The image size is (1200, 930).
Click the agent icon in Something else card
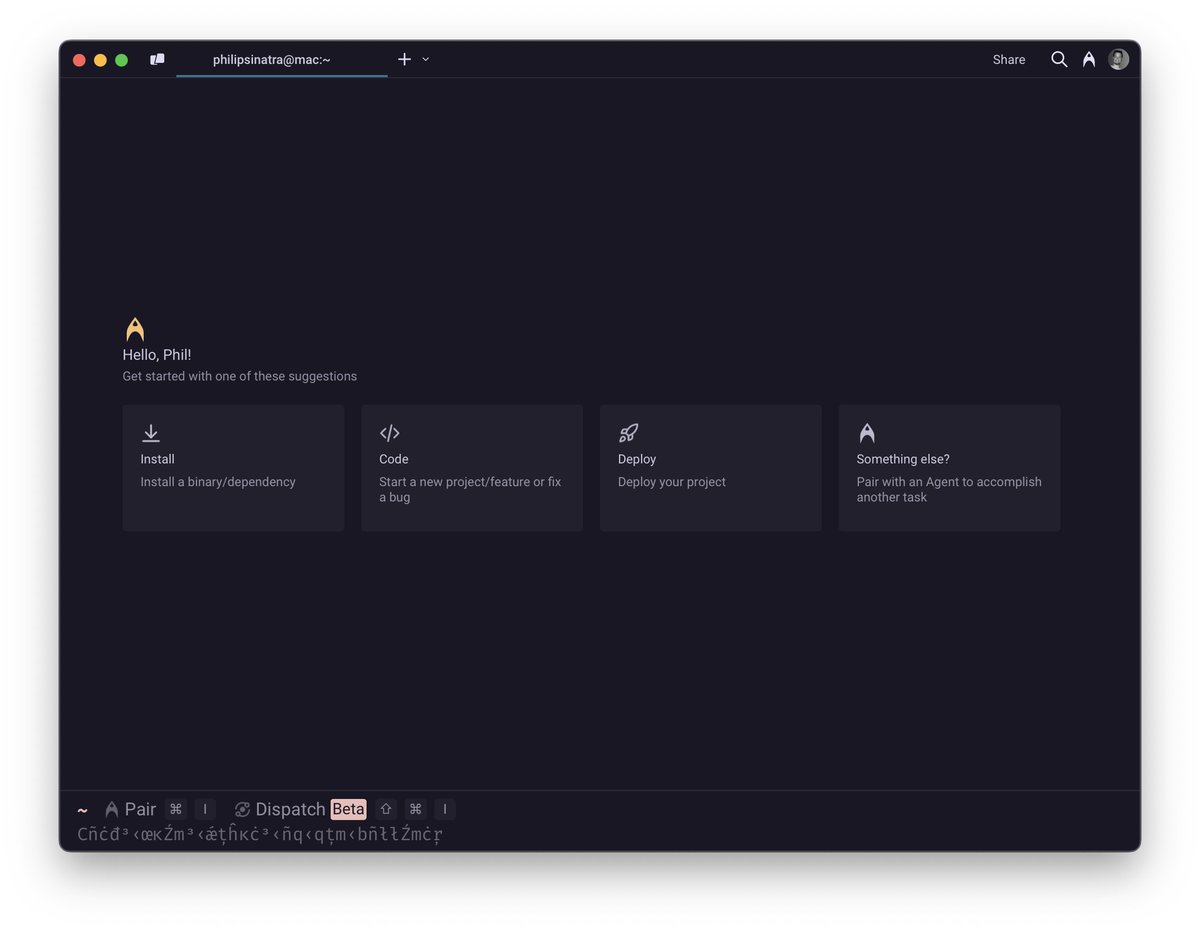tap(867, 433)
